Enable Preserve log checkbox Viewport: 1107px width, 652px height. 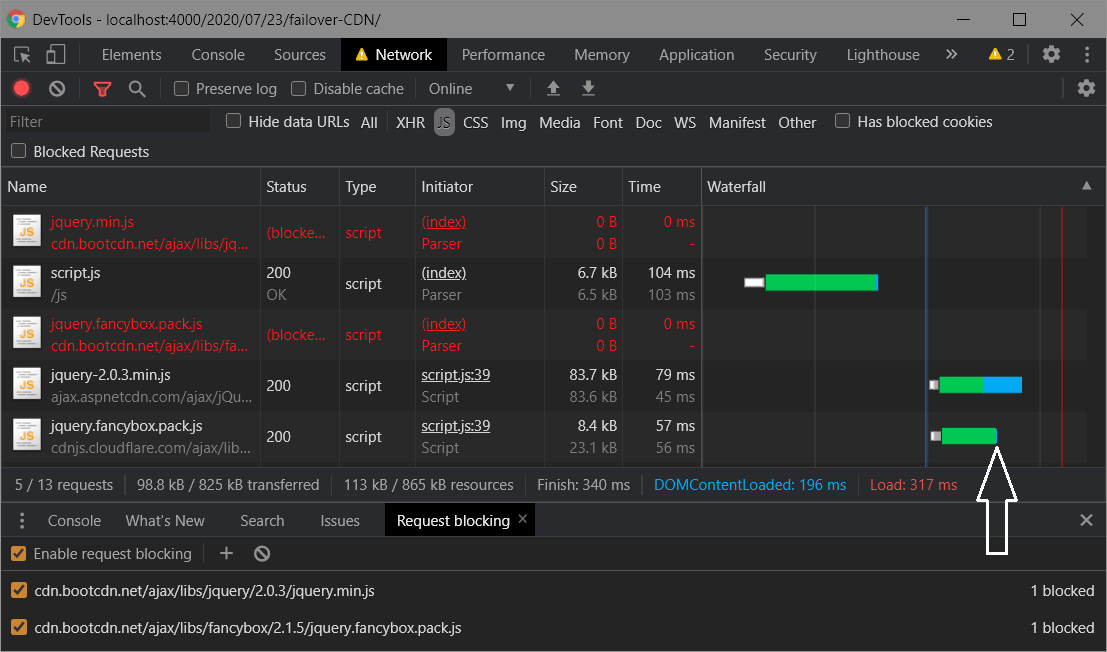[181, 89]
